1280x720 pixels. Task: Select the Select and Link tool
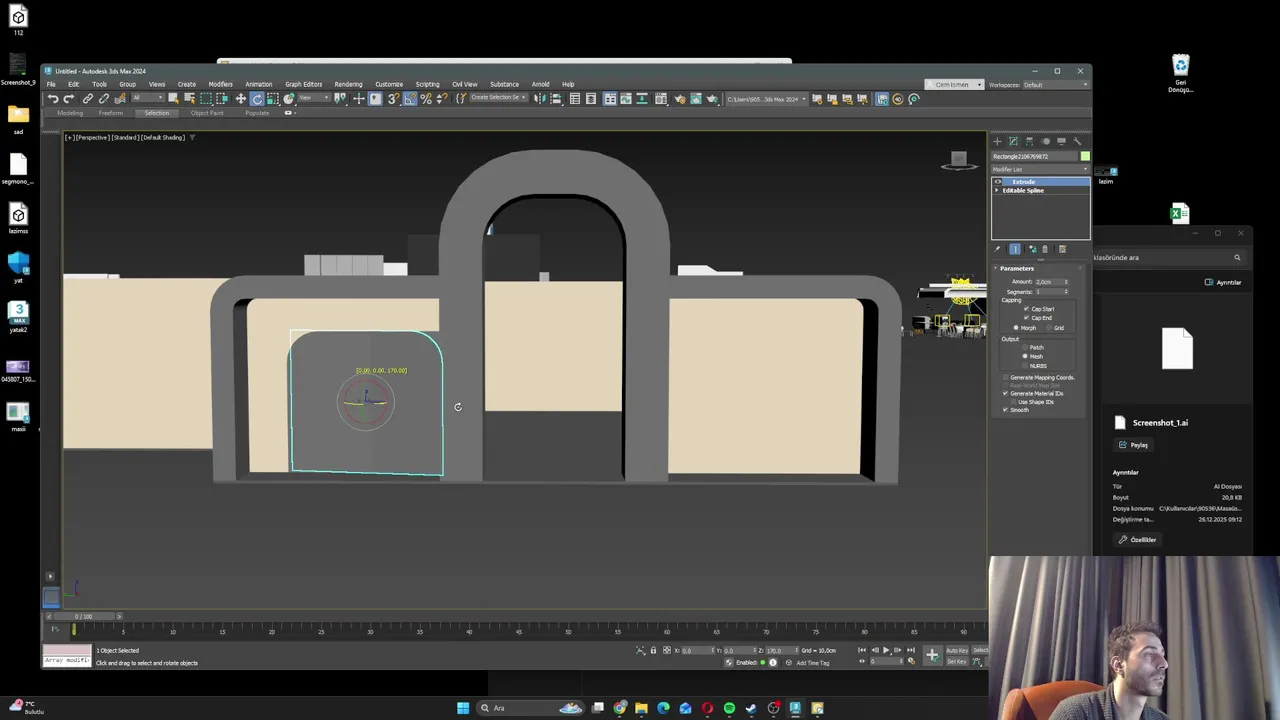coord(88,98)
